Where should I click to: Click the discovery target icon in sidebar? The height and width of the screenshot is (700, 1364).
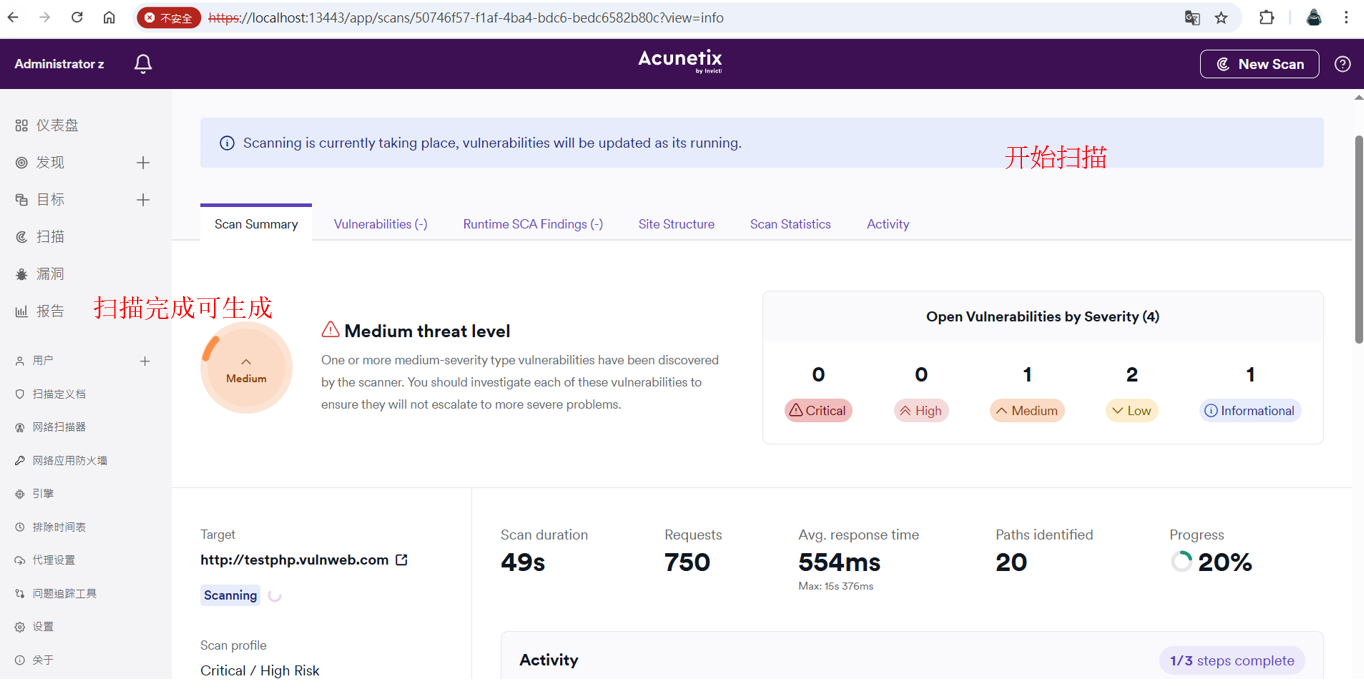tap(21, 163)
